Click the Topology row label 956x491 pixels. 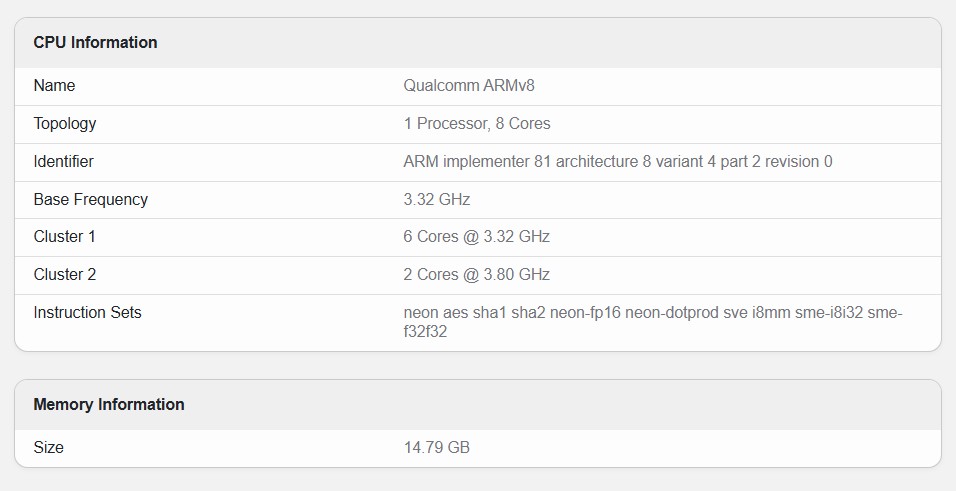coord(65,124)
